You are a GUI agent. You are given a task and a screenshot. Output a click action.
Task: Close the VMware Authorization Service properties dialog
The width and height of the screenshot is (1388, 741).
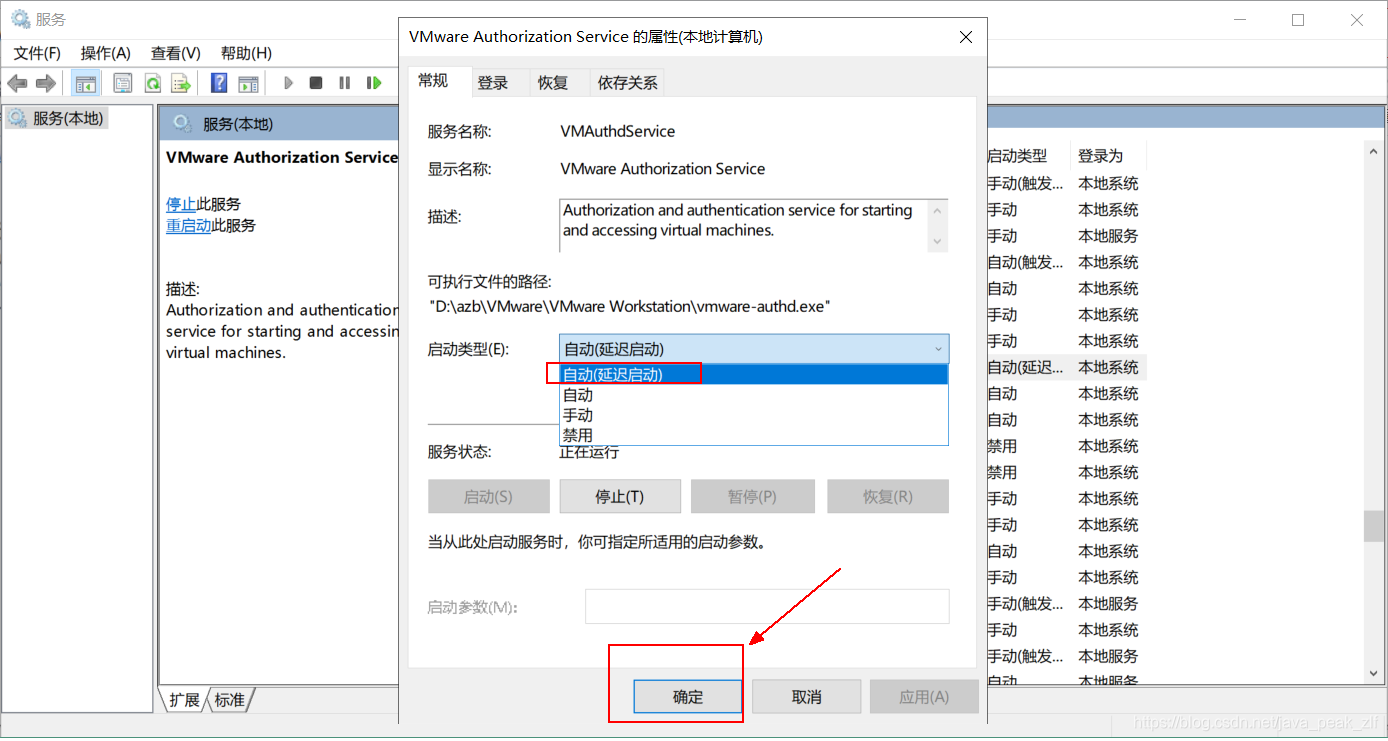(965, 37)
